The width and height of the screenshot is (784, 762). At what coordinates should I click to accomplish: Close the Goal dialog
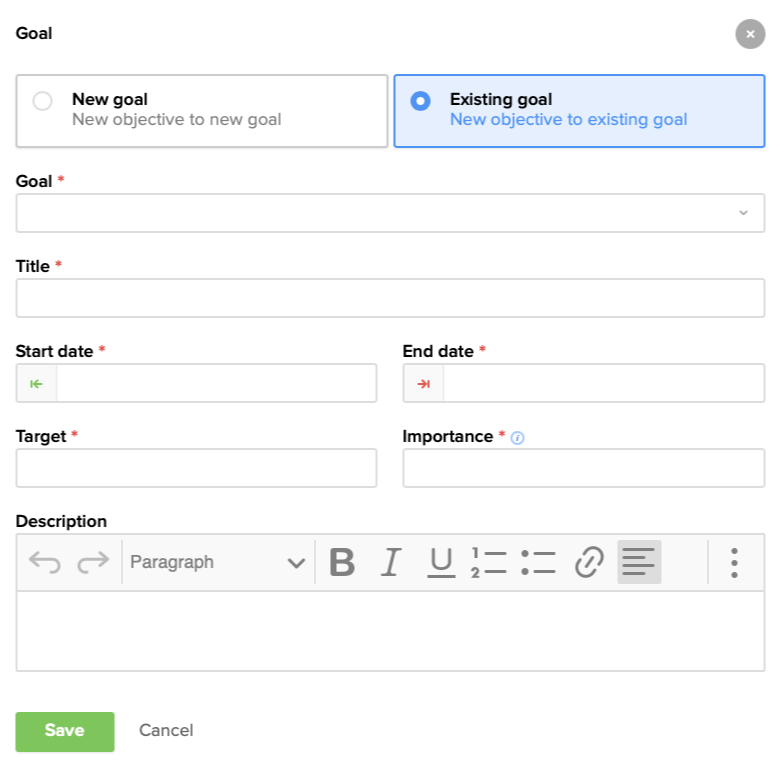click(750, 34)
